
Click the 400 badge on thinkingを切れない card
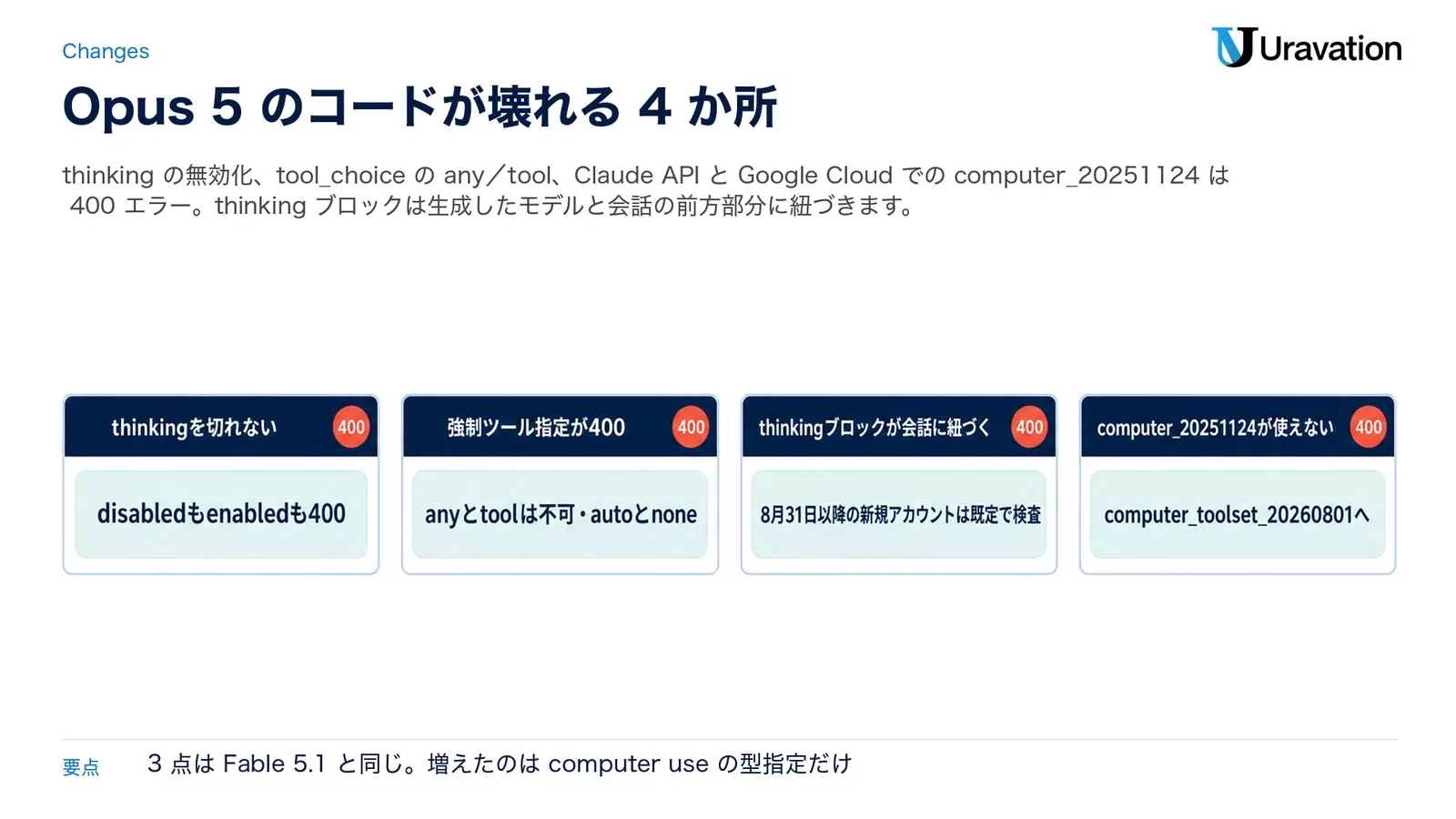coord(351,427)
